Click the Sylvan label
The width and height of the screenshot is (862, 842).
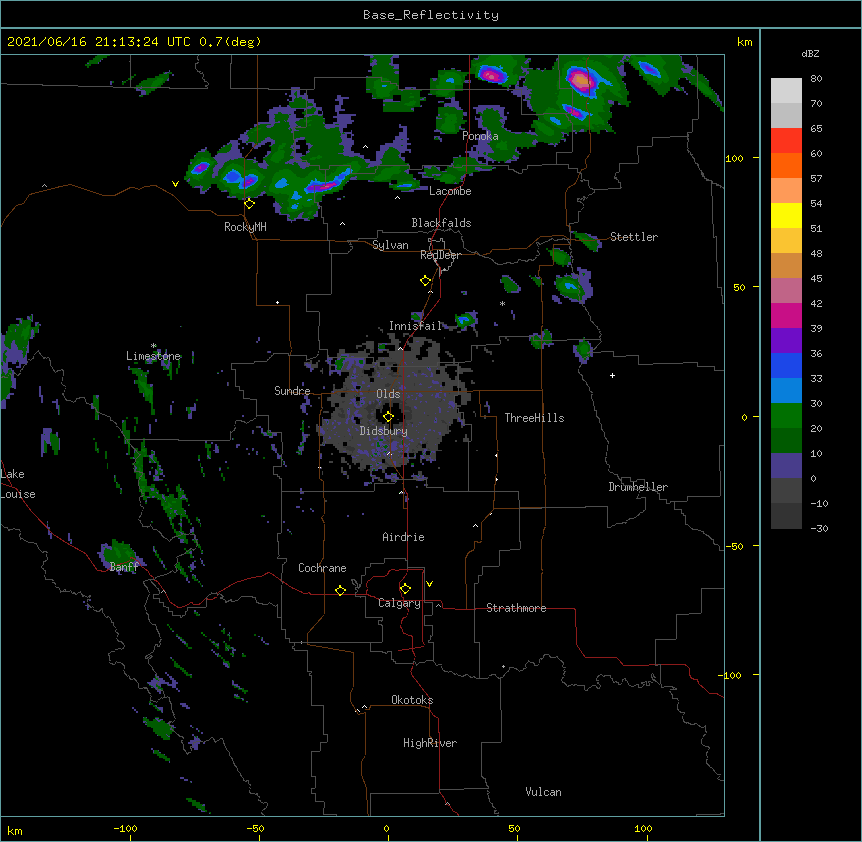coord(390,245)
